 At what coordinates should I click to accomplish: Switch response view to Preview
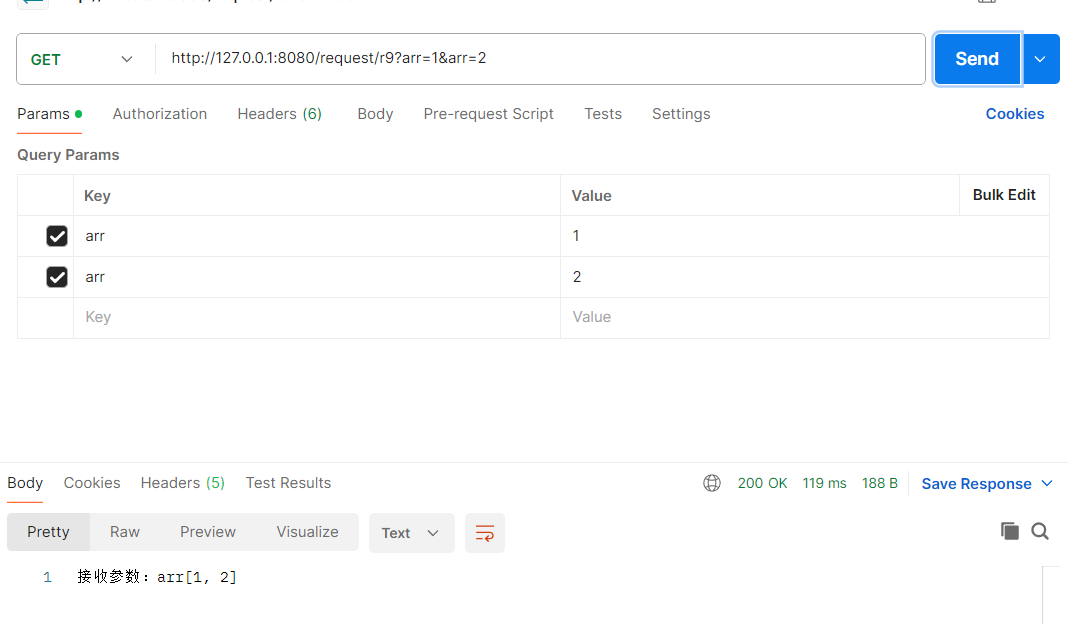click(208, 532)
